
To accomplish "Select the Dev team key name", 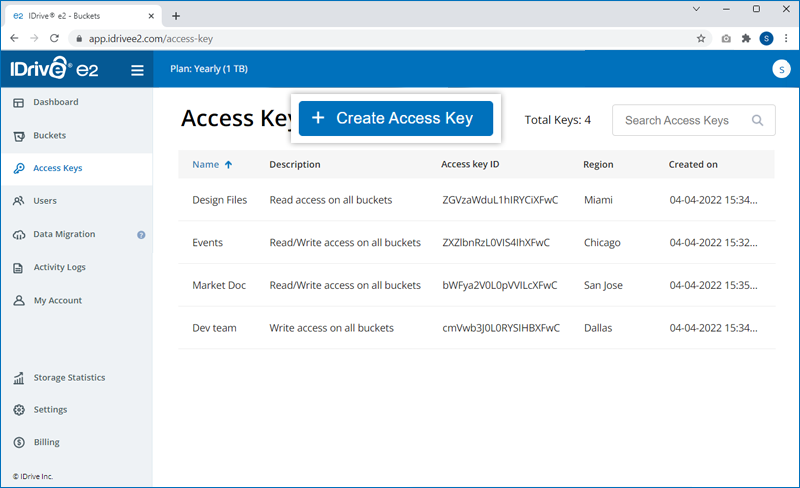I will tap(214, 328).
